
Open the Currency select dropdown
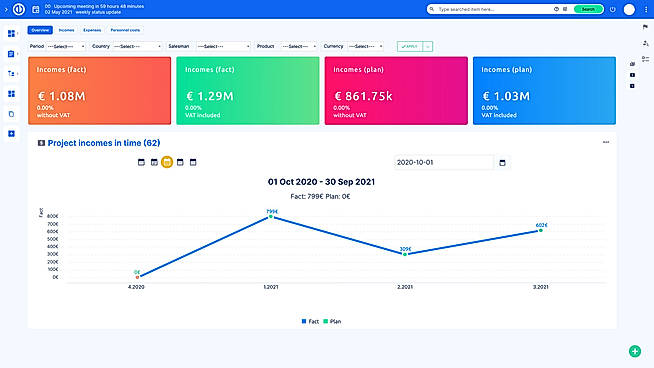365,46
